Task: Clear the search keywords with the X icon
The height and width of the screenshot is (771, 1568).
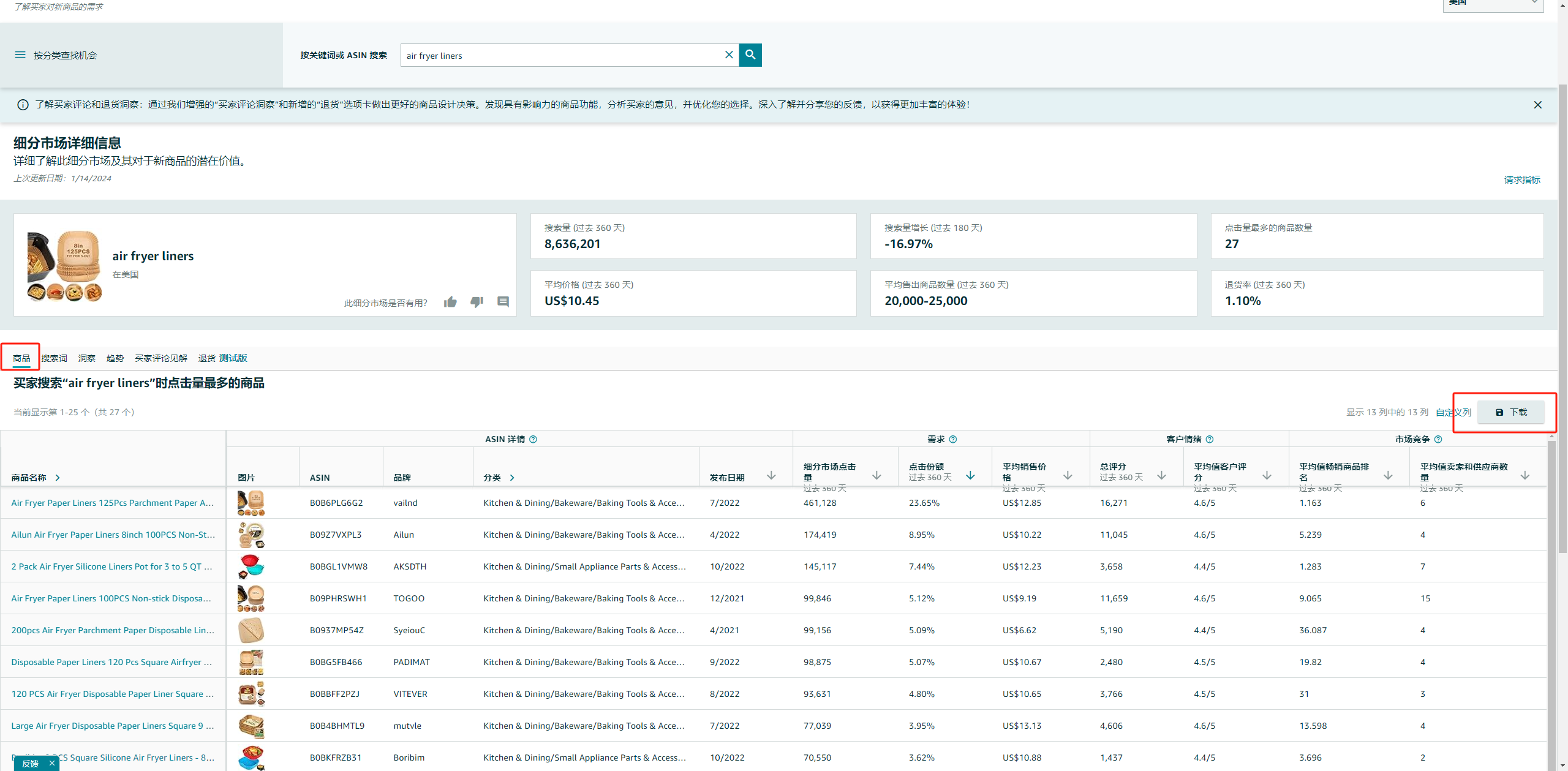Action: click(x=728, y=55)
